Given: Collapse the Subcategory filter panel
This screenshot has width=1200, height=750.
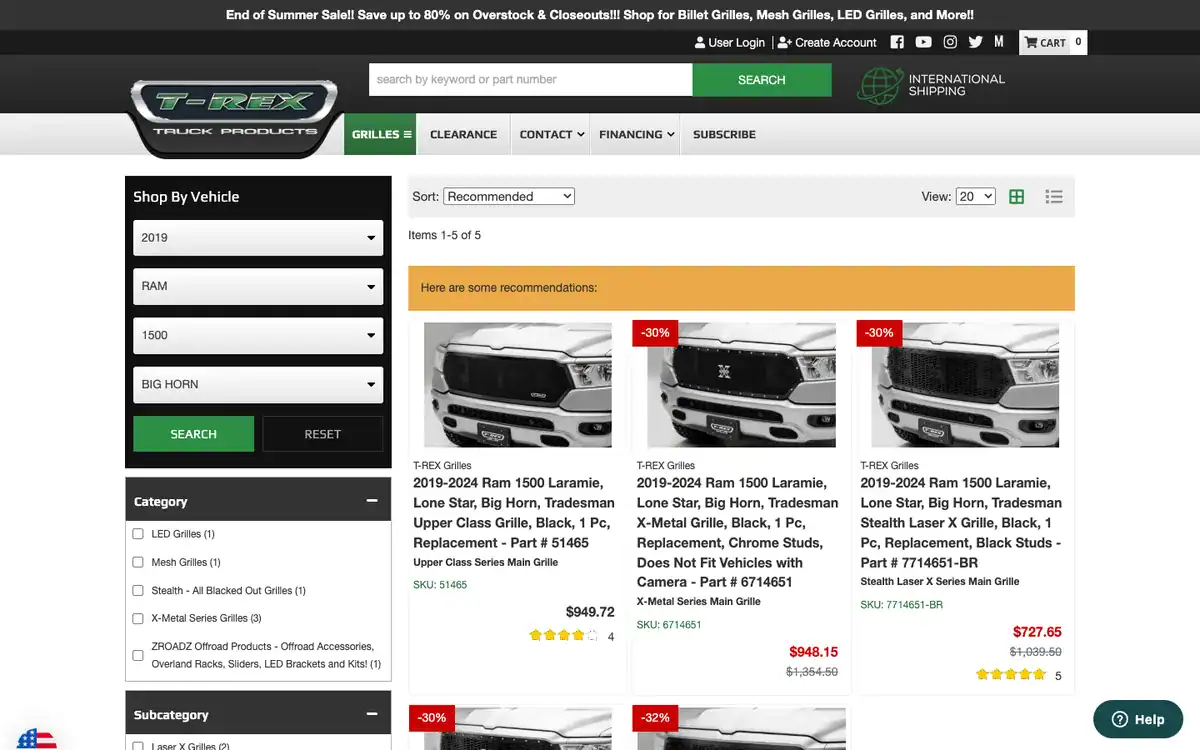Looking at the screenshot, I should (x=372, y=714).
